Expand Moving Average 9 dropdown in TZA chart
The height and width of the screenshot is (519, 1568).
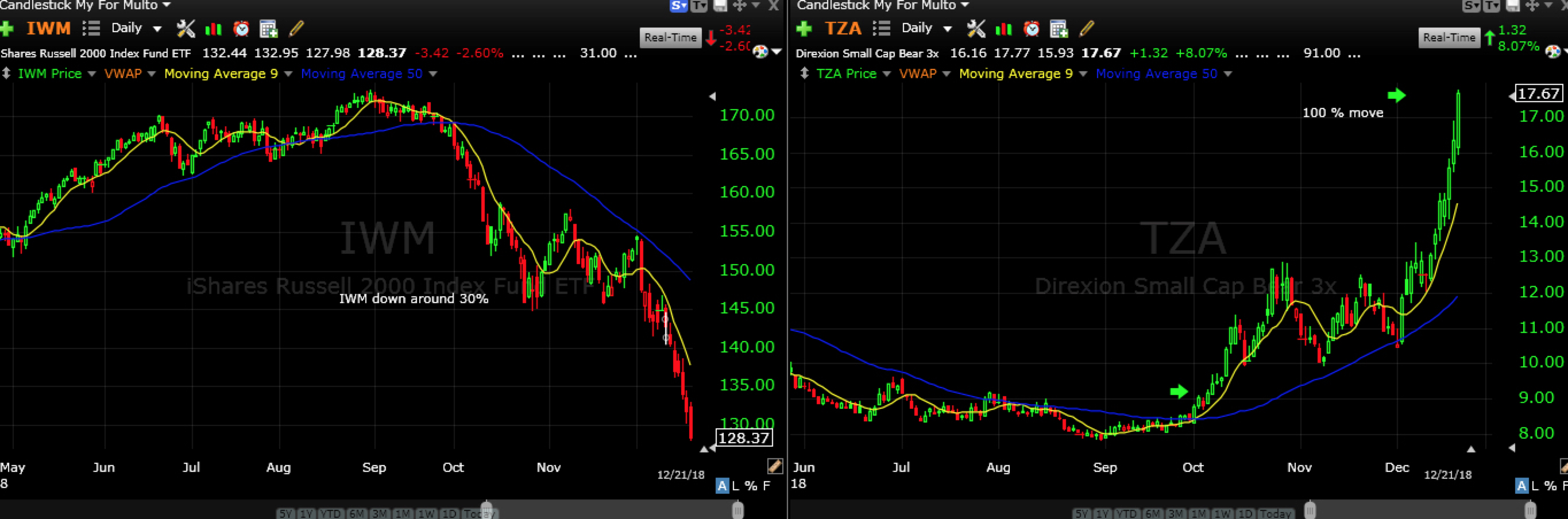pyautogui.click(x=1083, y=73)
